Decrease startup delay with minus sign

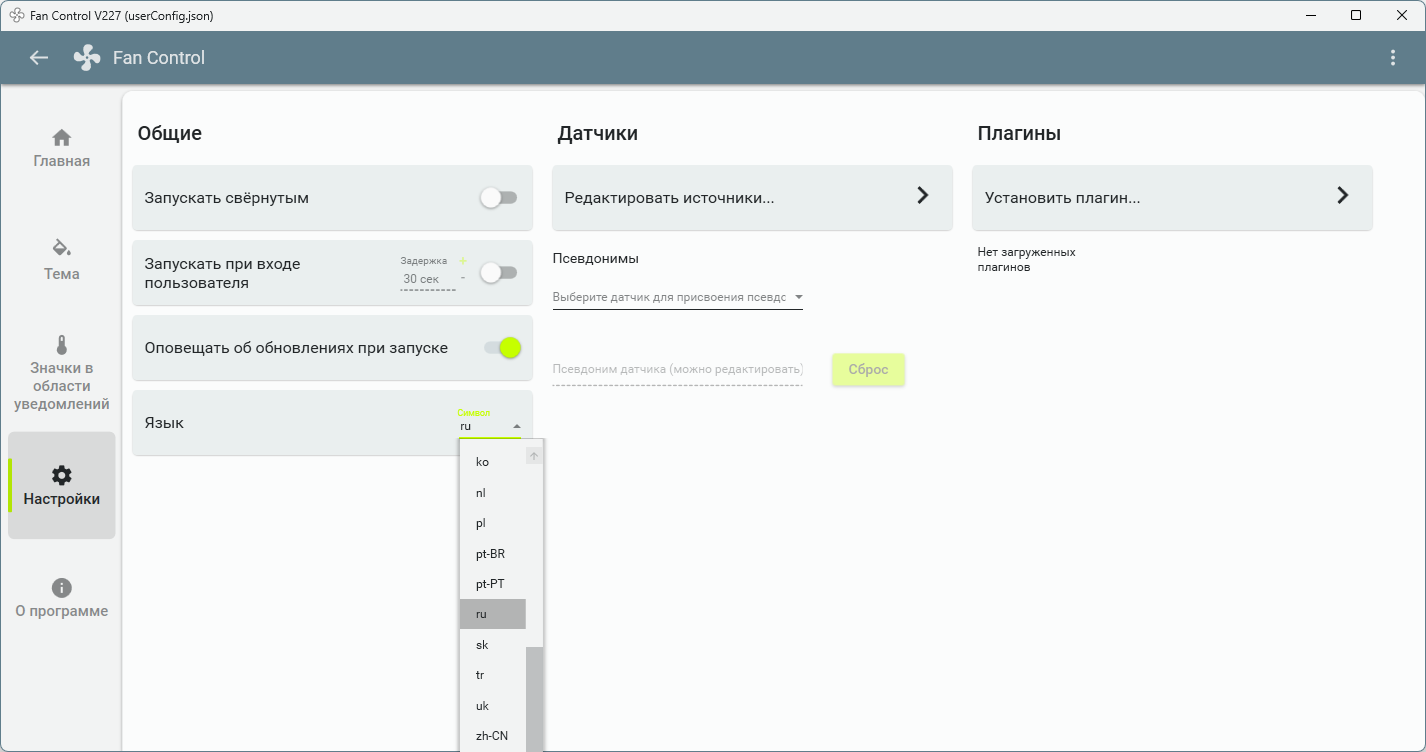pyautogui.click(x=463, y=278)
